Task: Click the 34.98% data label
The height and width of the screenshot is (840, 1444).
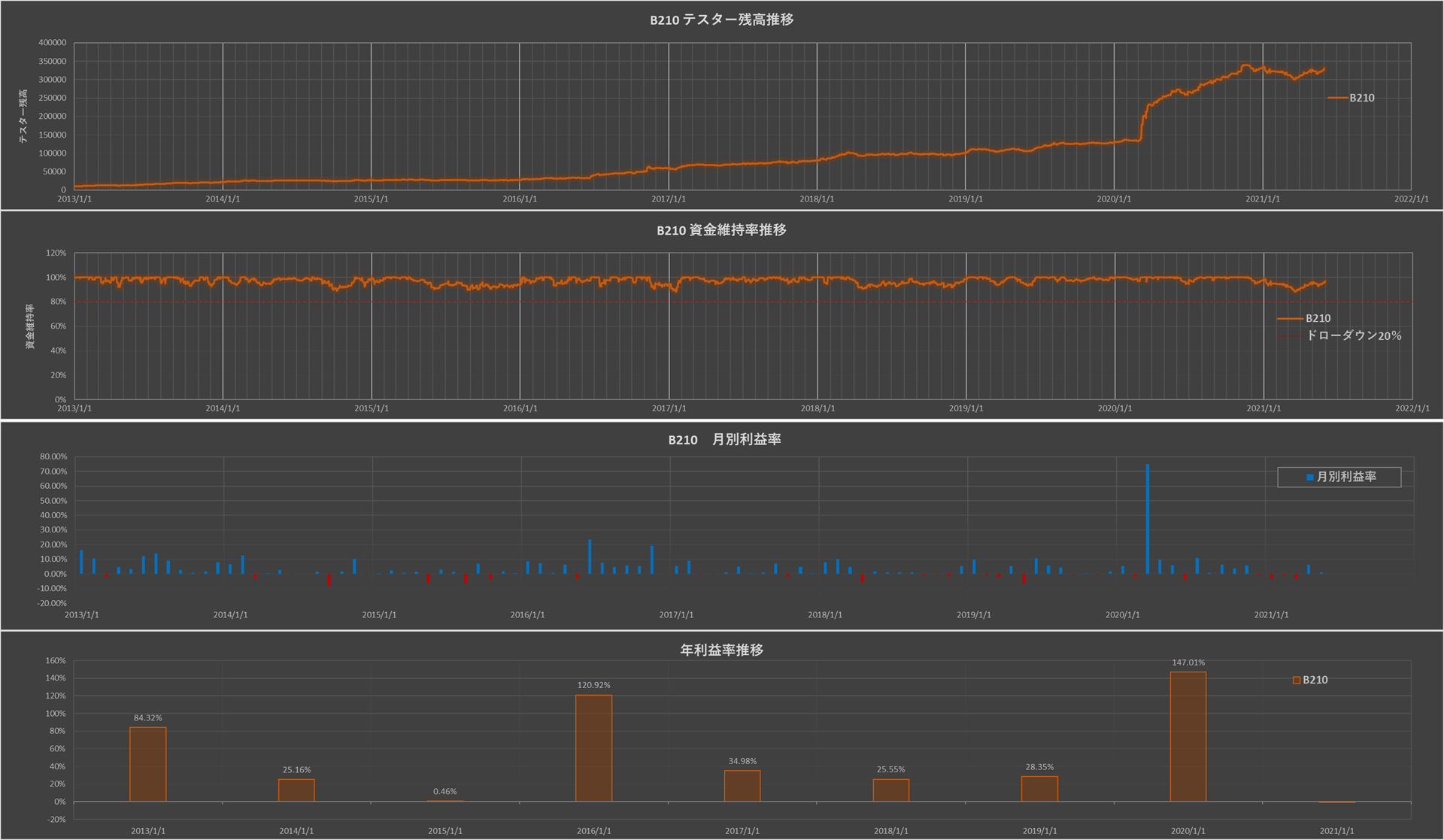Action: (742, 762)
